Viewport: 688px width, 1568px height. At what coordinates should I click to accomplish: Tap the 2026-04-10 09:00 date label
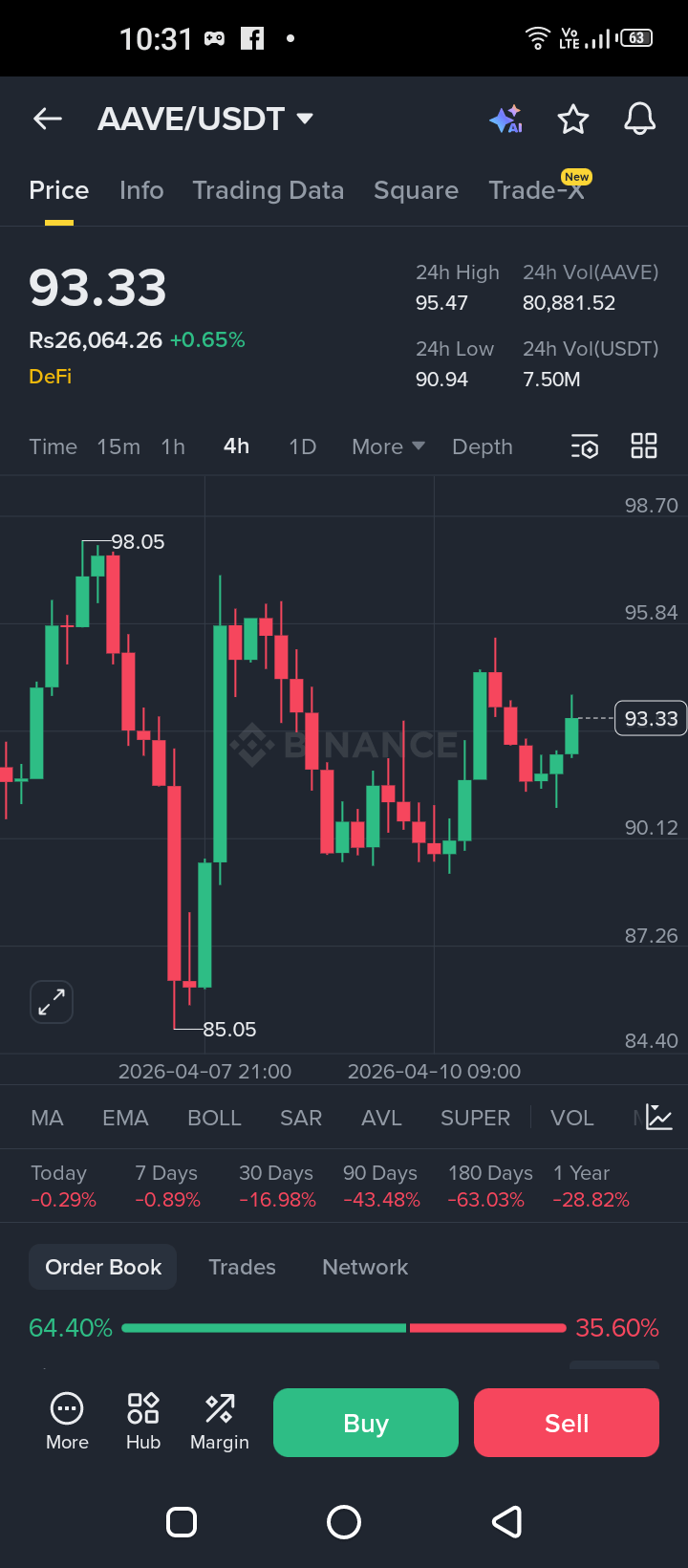point(434,1072)
